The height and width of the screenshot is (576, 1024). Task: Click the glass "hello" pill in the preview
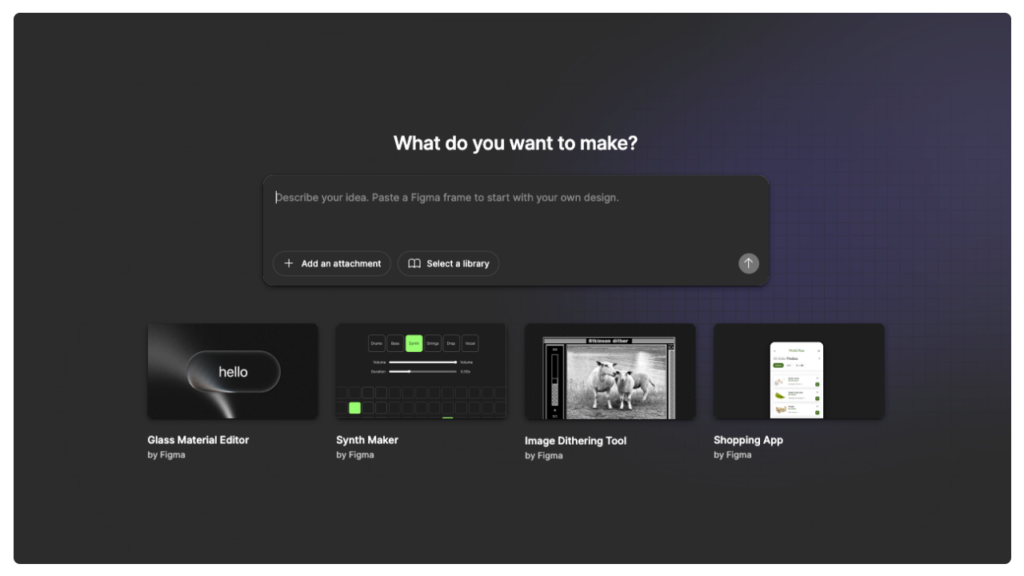click(x=233, y=372)
